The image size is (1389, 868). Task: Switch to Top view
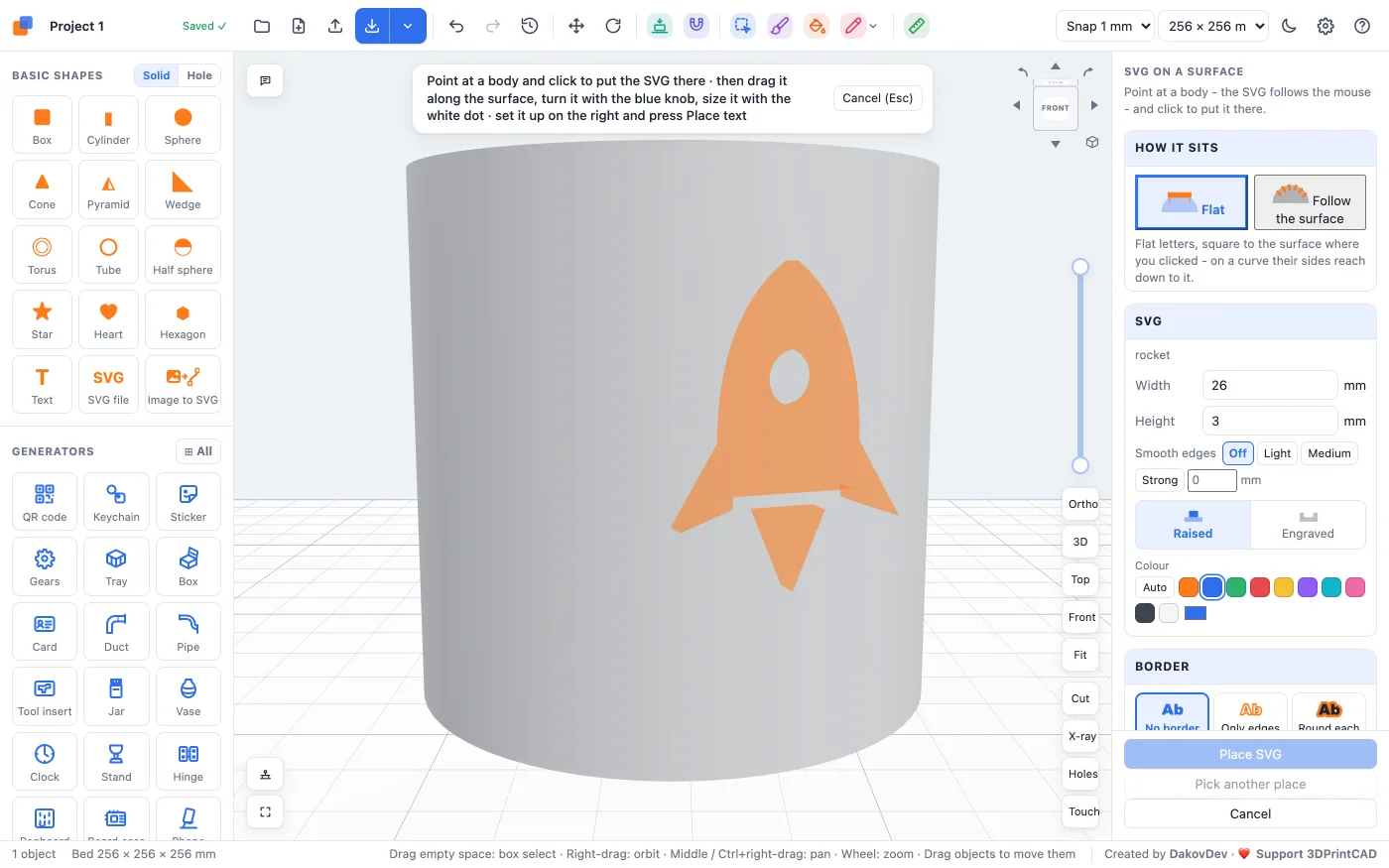1080,579
